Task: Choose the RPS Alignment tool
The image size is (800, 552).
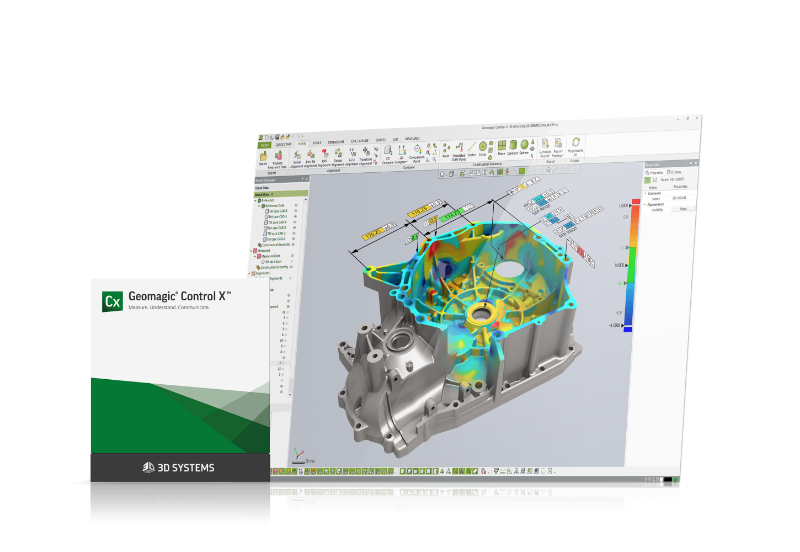Action: coord(324,158)
